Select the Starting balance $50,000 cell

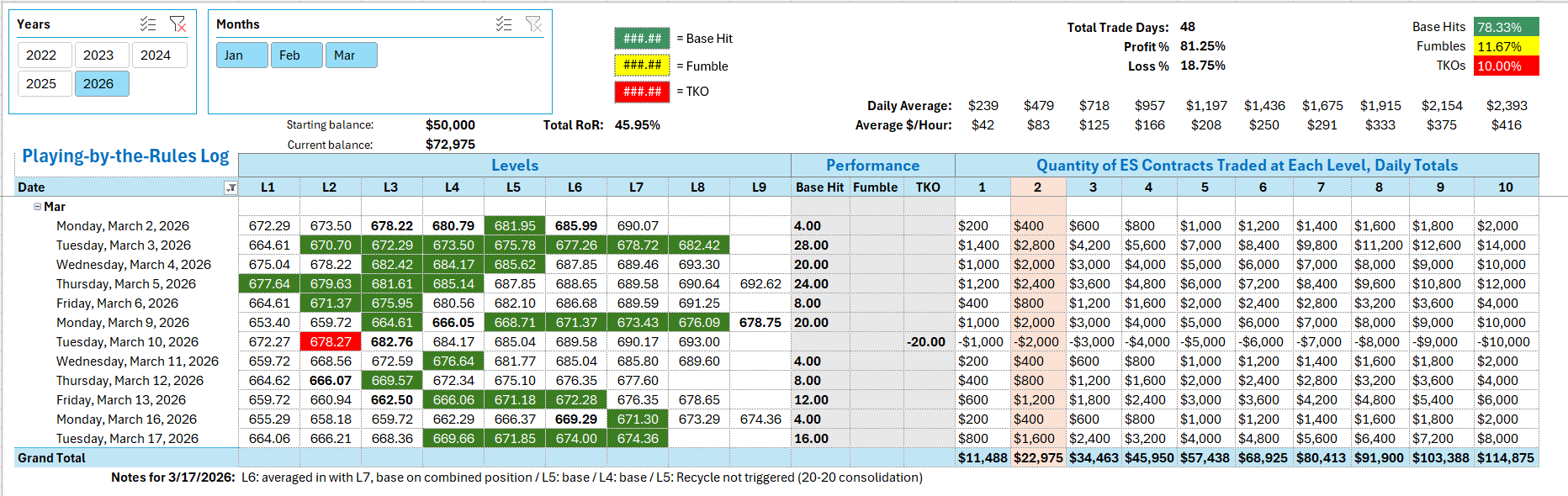pyautogui.click(x=450, y=125)
